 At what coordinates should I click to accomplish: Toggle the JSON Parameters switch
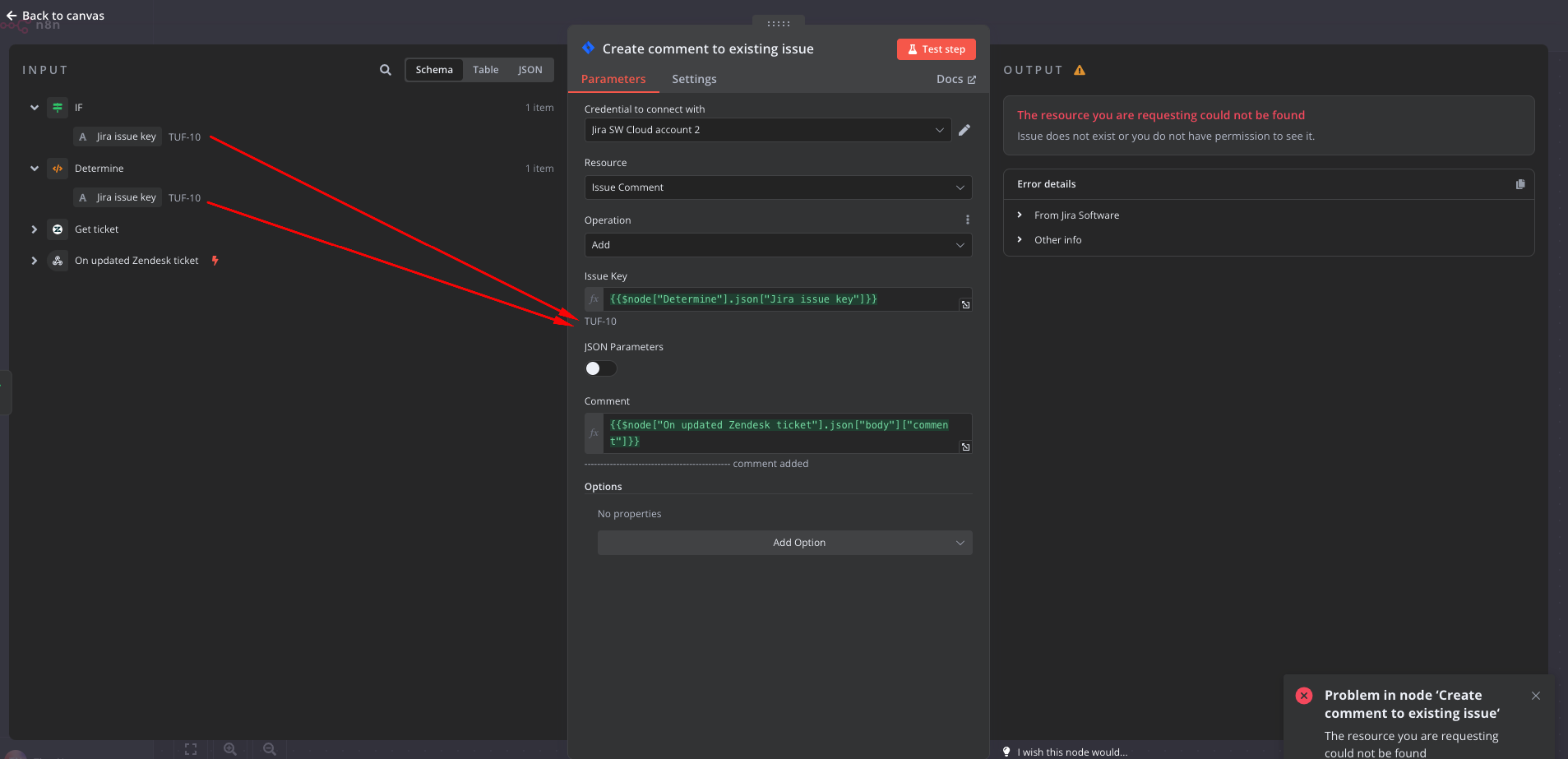(x=600, y=368)
